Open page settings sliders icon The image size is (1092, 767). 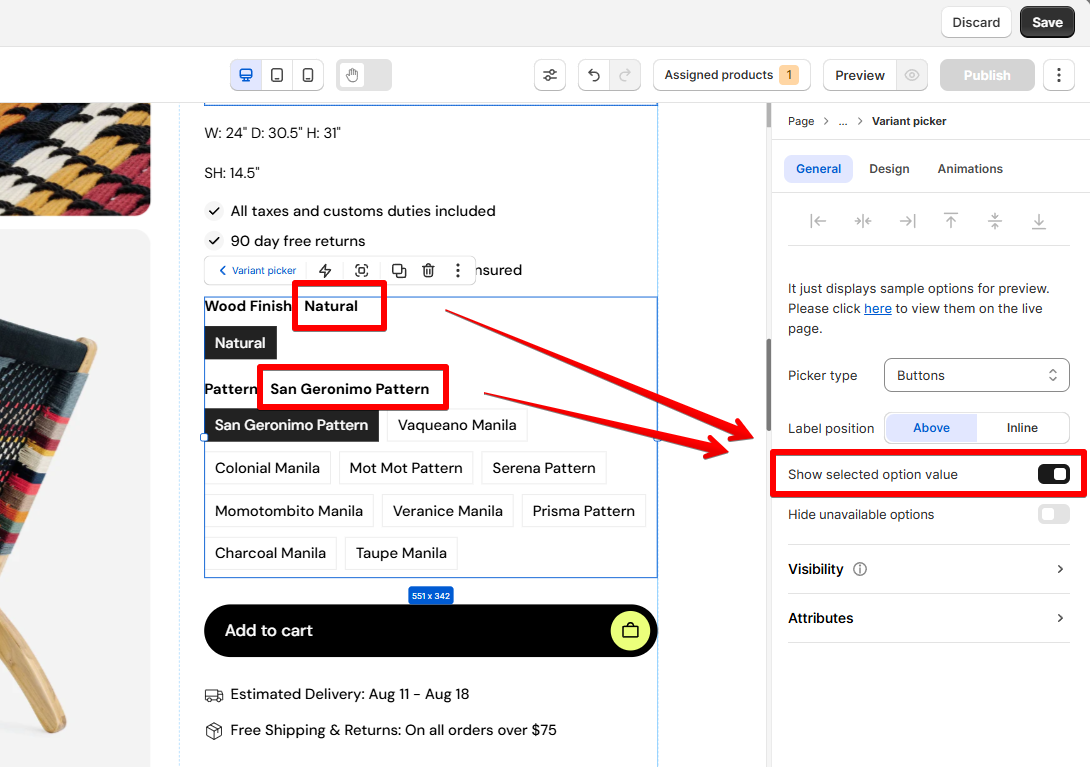(x=550, y=75)
